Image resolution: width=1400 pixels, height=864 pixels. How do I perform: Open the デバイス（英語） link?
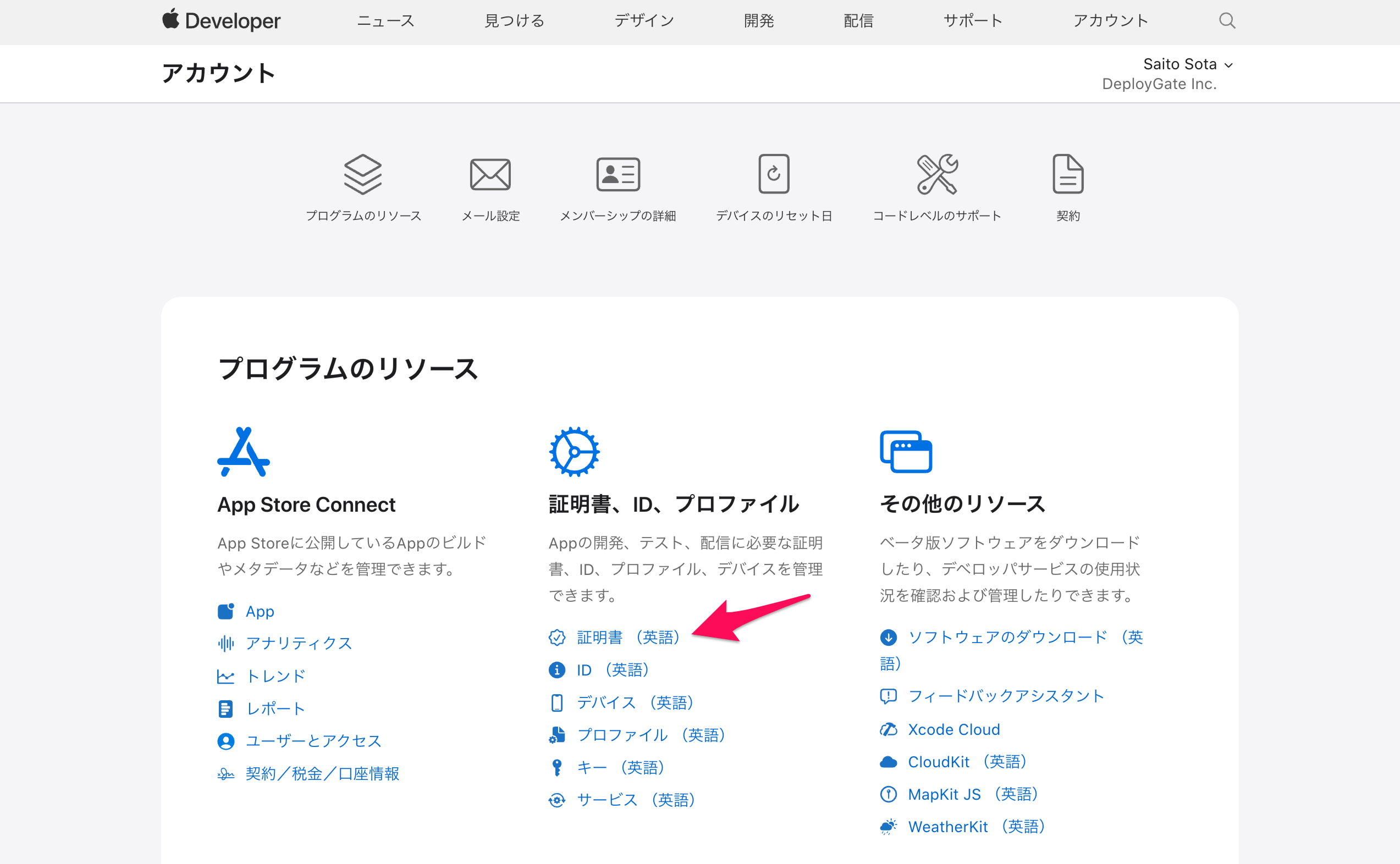(635, 702)
